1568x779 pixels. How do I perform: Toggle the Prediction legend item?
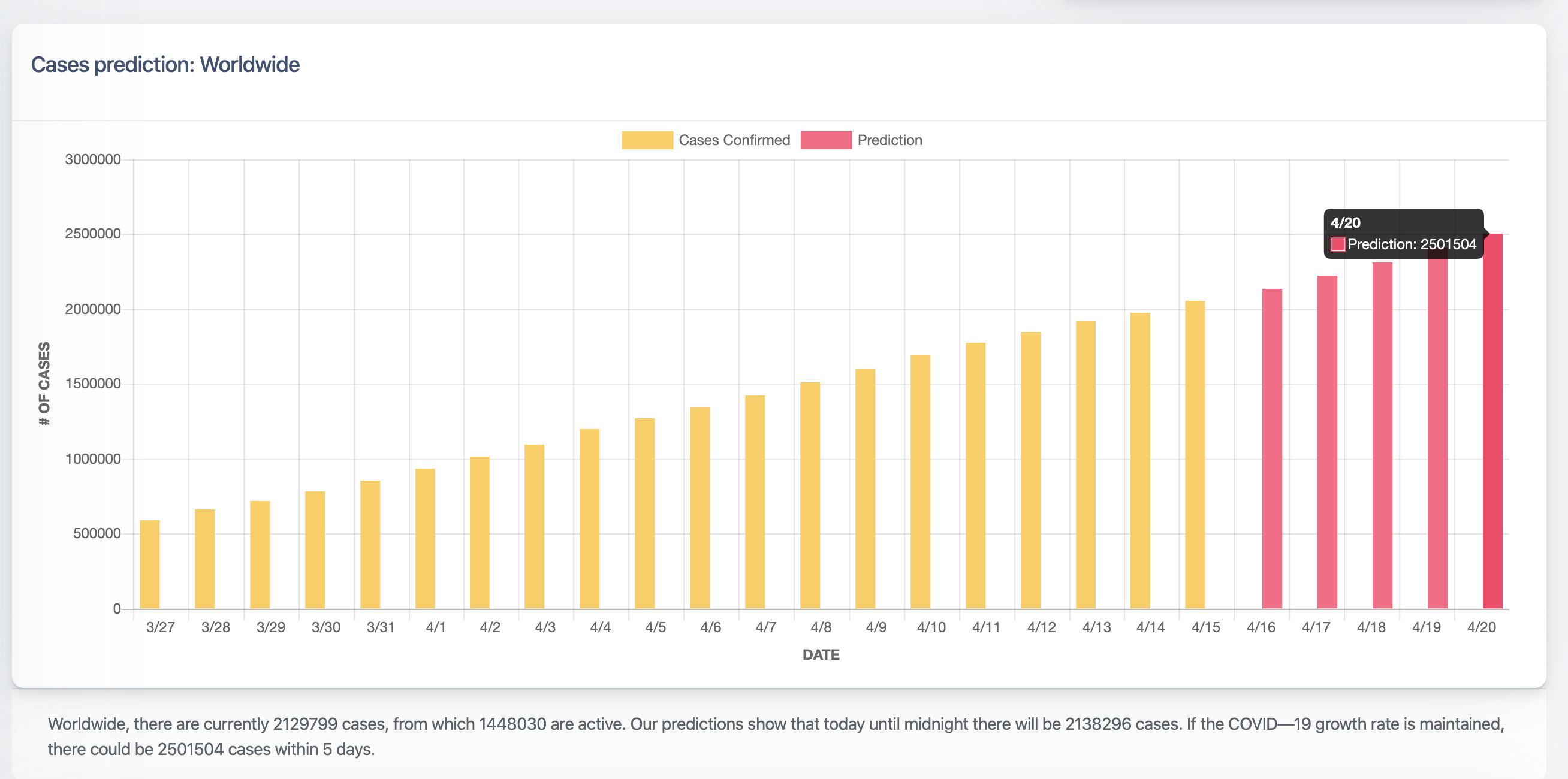coord(889,140)
